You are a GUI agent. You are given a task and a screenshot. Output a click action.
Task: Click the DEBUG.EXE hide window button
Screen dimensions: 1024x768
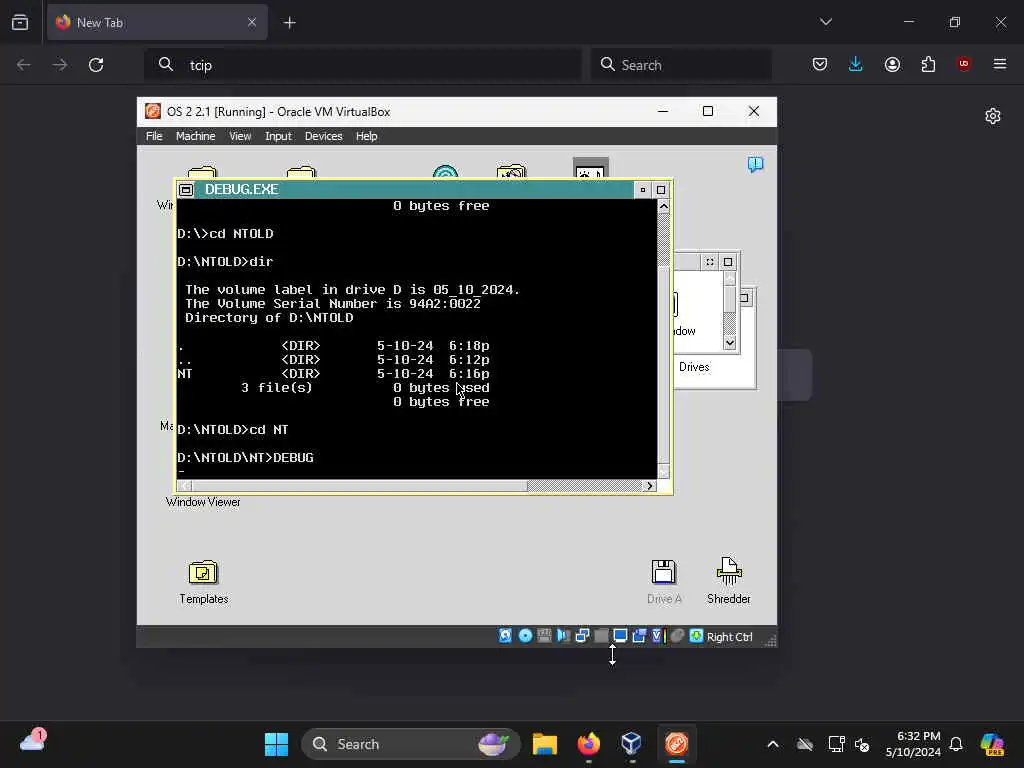click(x=643, y=190)
